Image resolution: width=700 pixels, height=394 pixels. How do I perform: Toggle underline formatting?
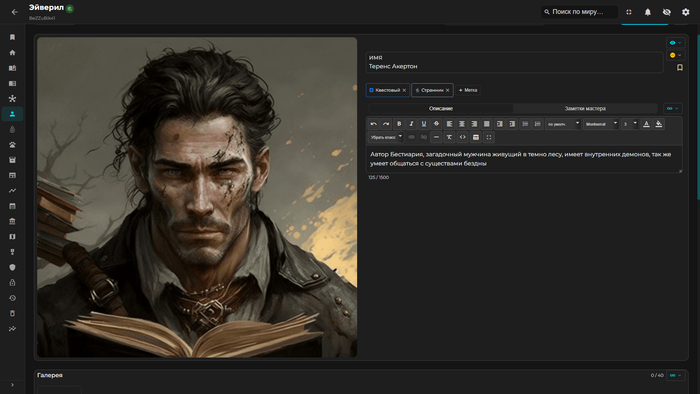click(x=424, y=124)
